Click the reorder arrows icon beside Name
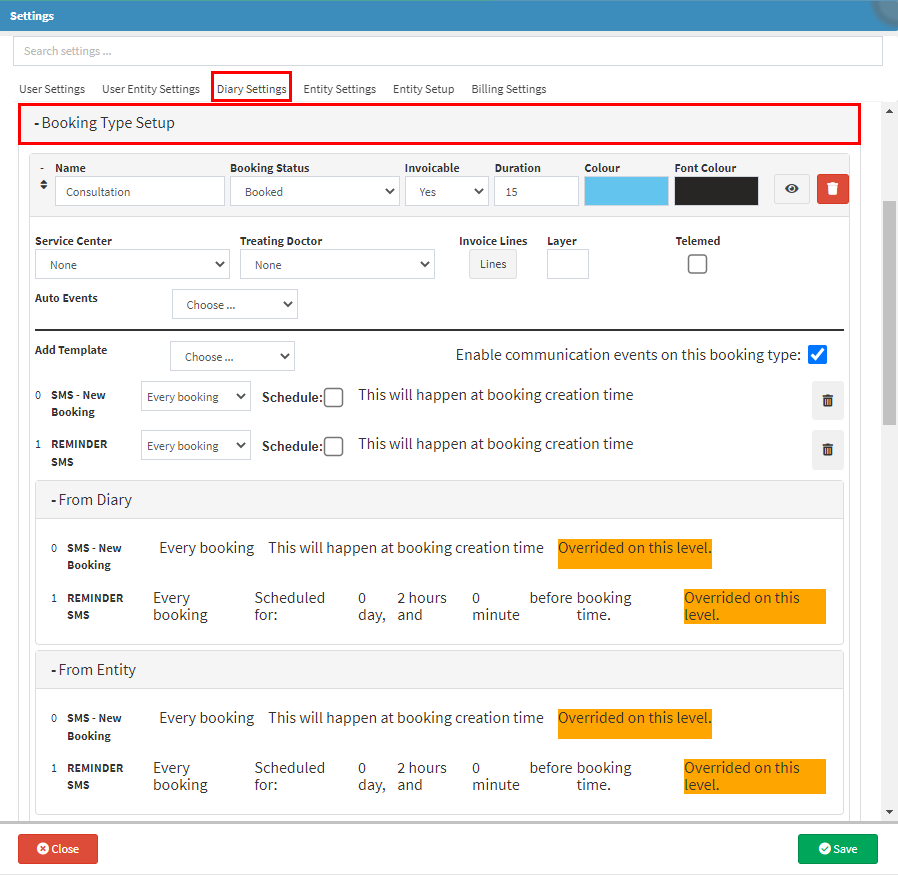 (43, 184)
